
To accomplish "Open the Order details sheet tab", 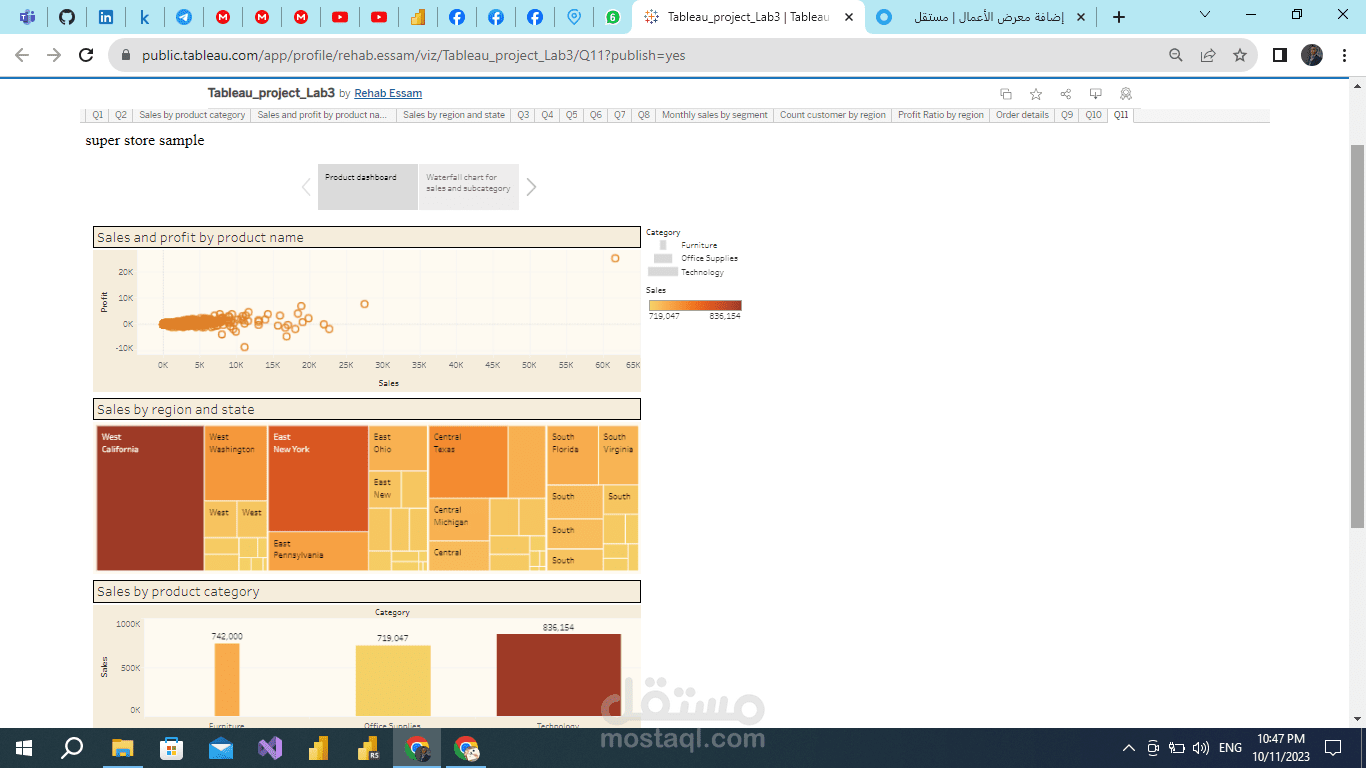I will click(x=1022, y=115).
